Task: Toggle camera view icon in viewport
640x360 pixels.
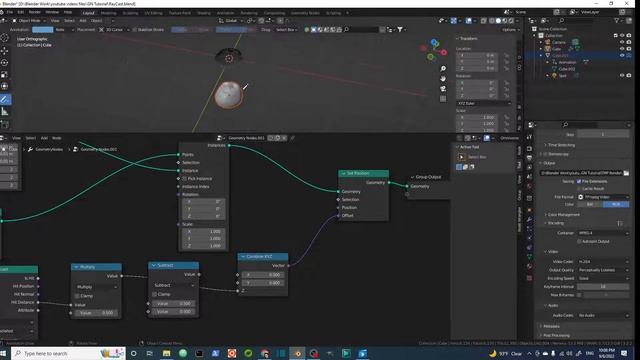Action: pos(443,89)
